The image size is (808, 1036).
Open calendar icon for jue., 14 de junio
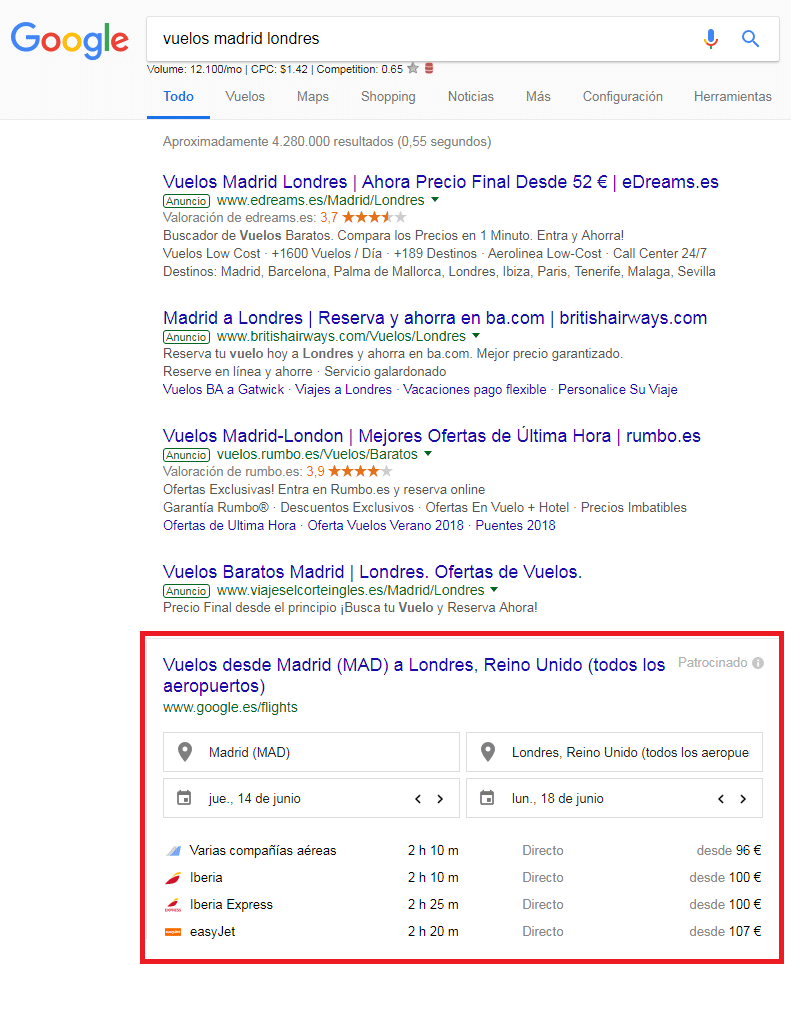click(x=184, y=798)
